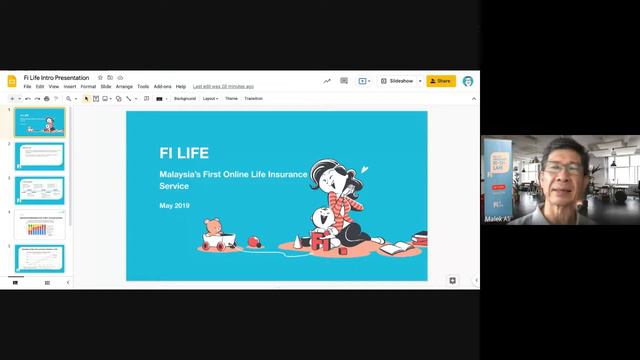
Task: Open the comment history icon
Action: 344,81
